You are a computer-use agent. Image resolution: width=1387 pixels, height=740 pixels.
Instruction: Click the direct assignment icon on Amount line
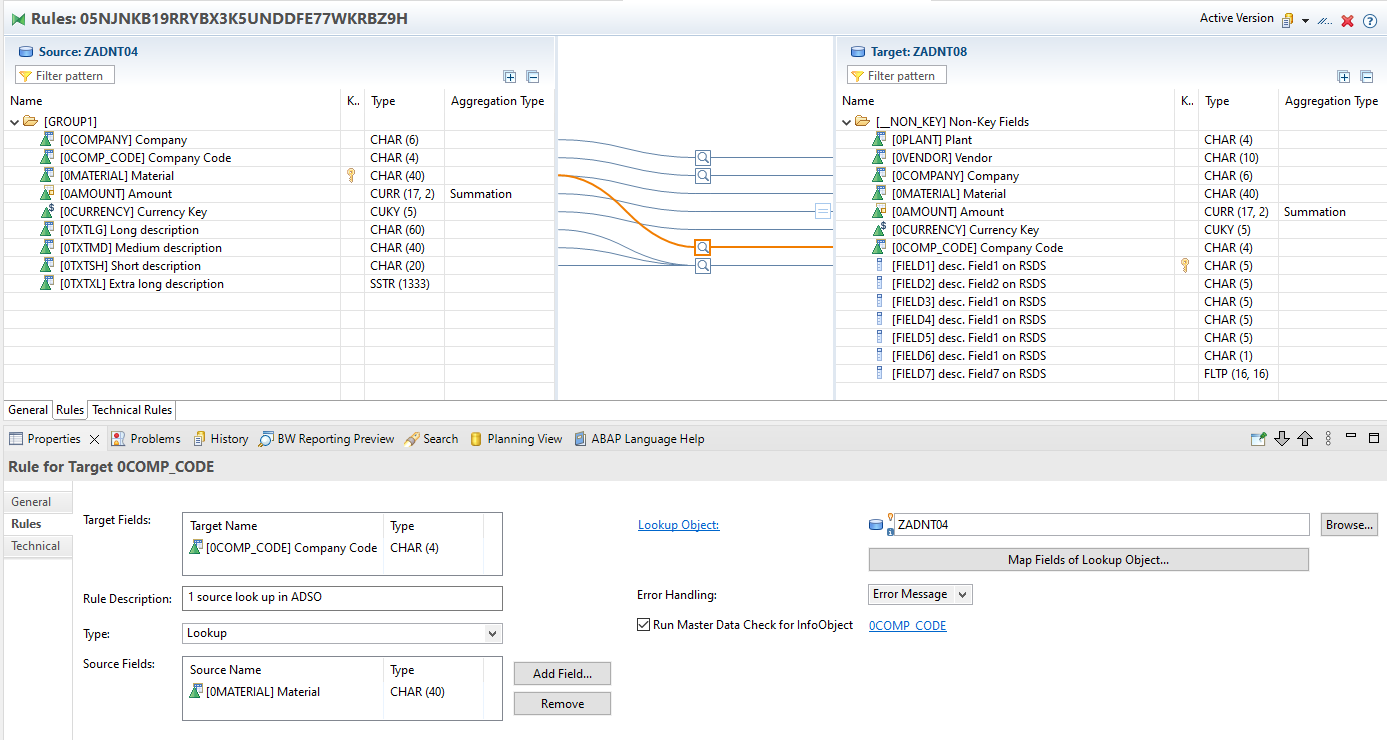pos(822,211)
